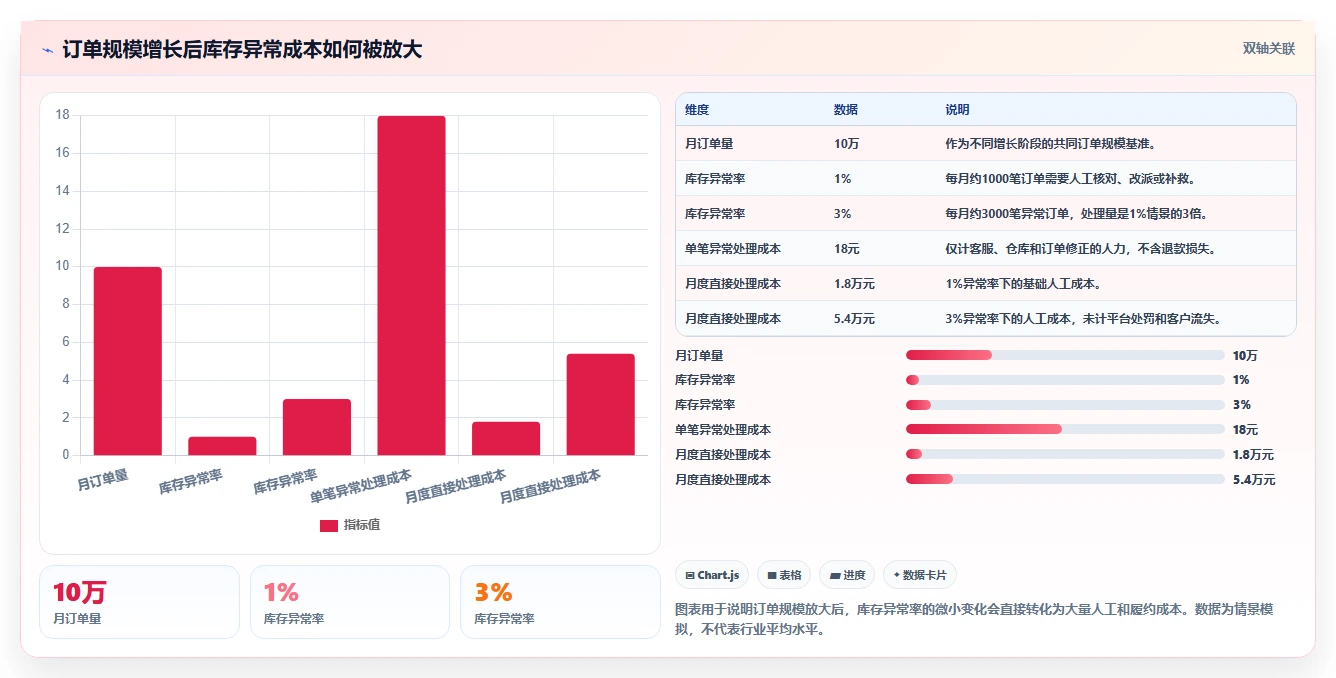Click the 1.8万元 cell in table

click(854, 284)
